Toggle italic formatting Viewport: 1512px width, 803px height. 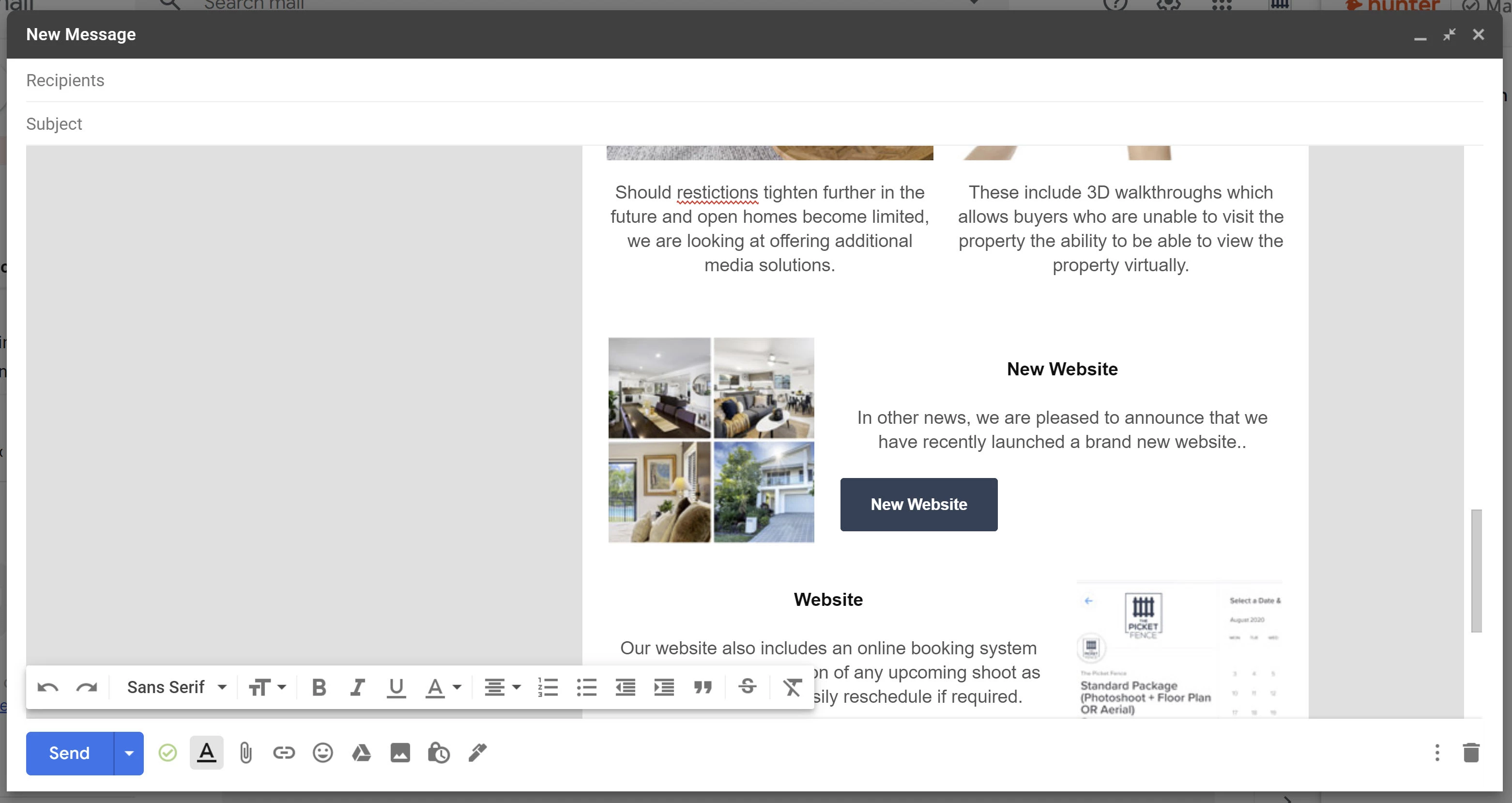point(357,687)
